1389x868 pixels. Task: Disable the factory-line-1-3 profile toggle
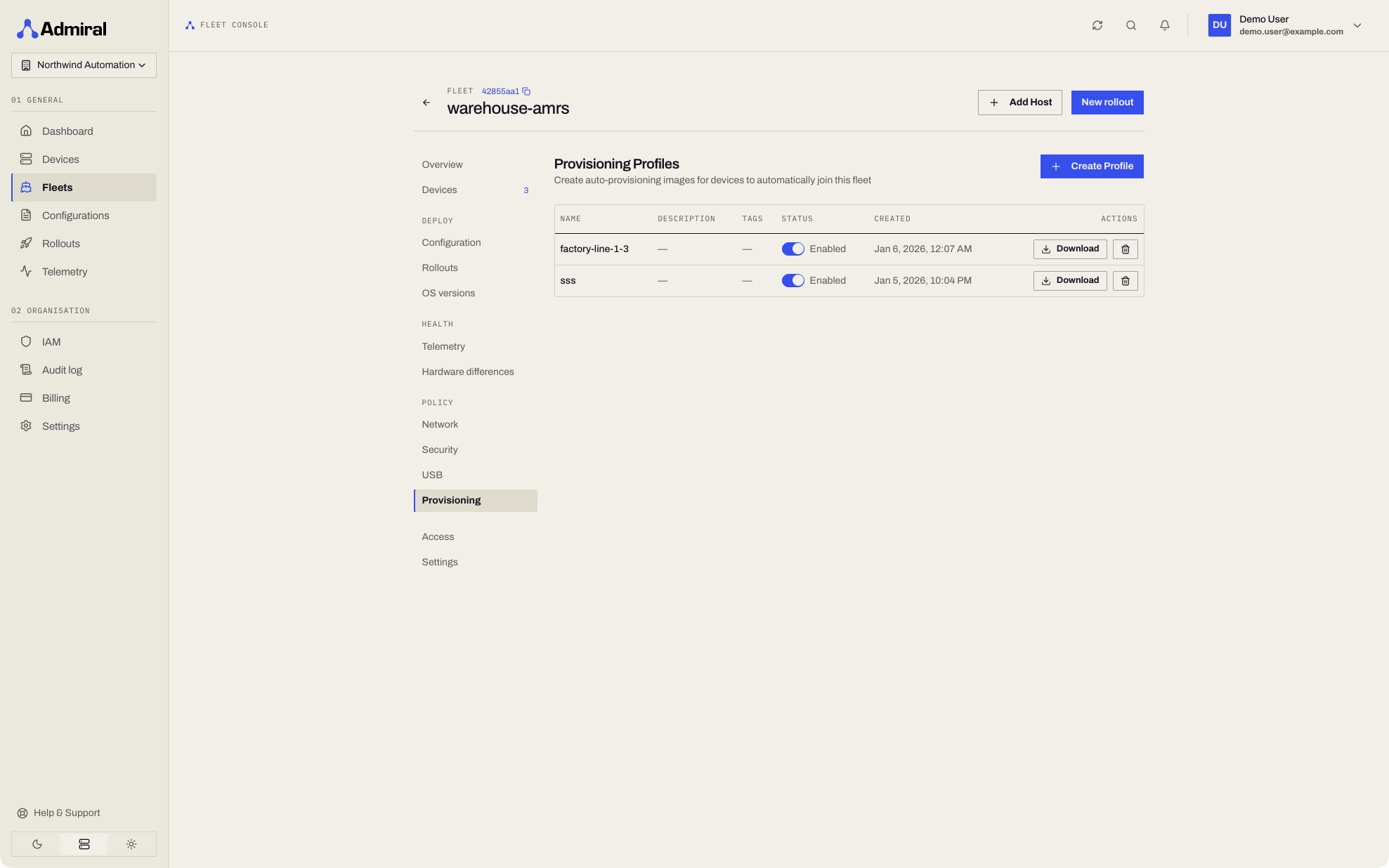(793, 249)
